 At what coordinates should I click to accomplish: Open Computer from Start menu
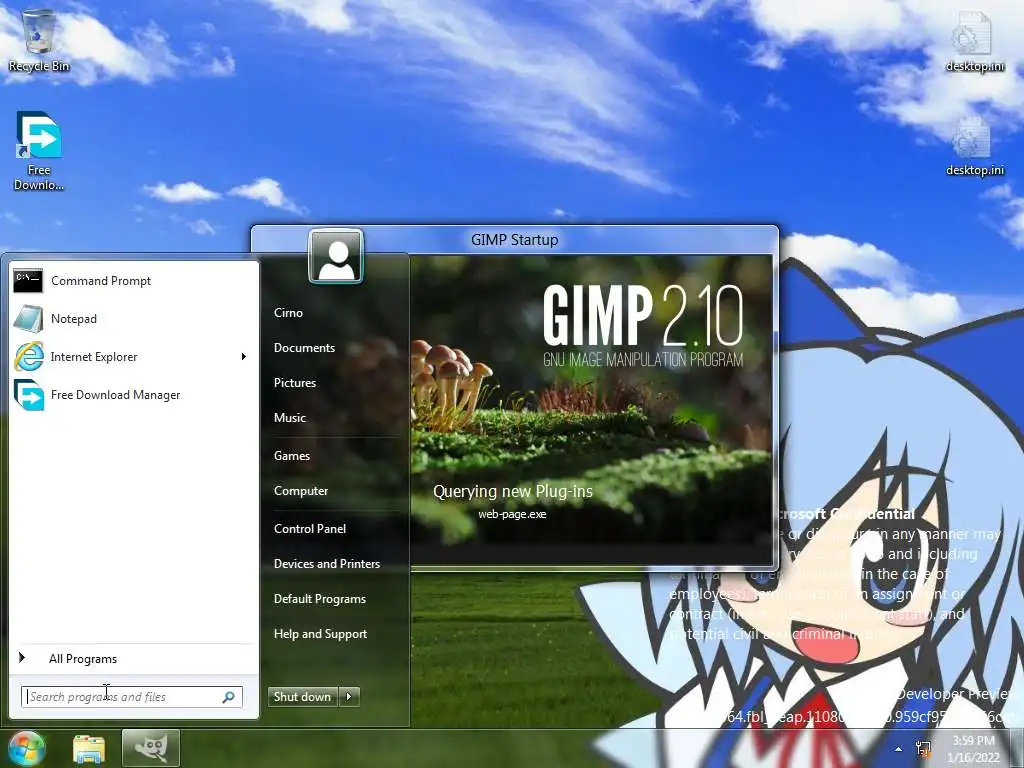[x=300, y=491]
